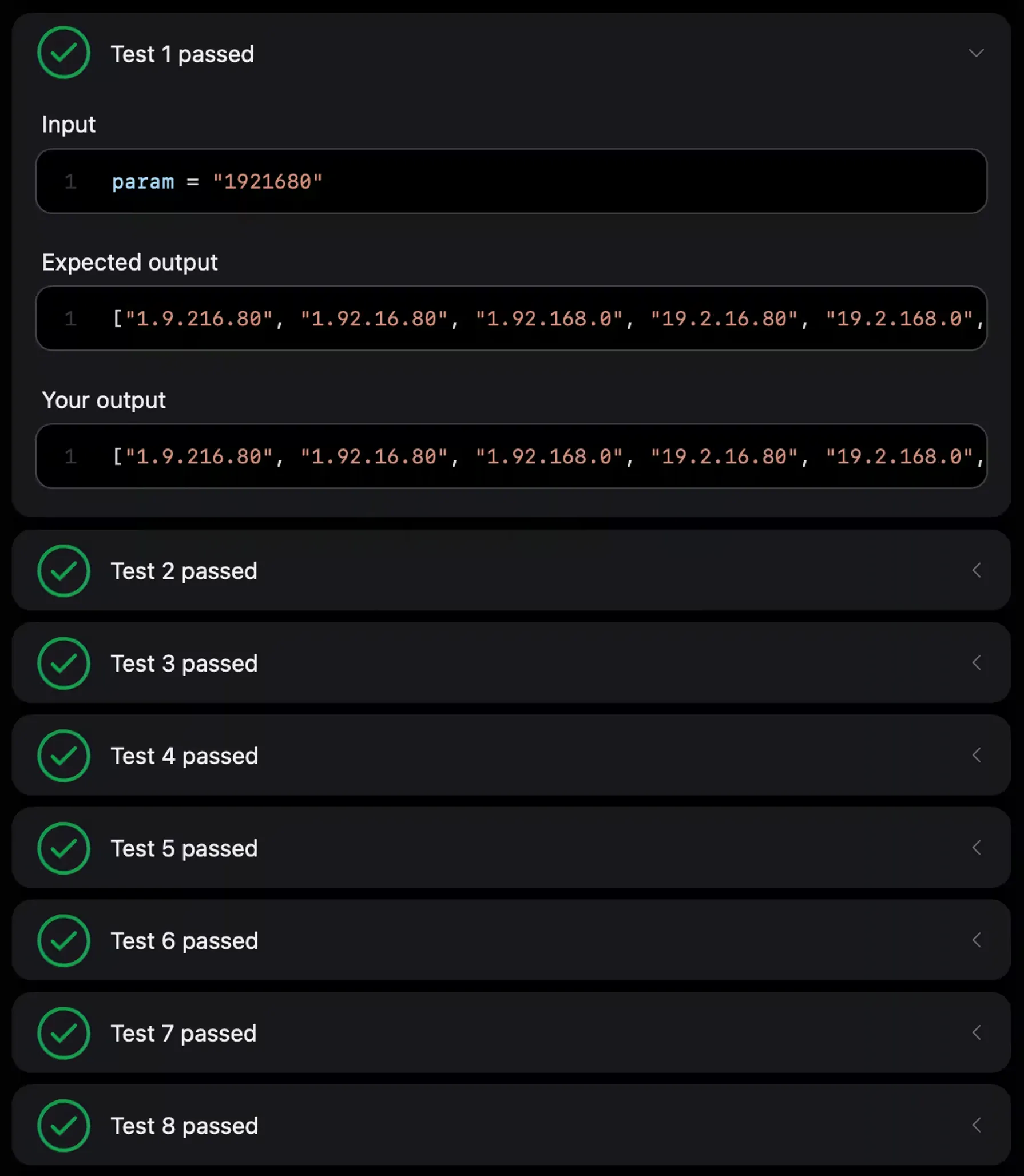Collapse Test 1 using its down chevron
Viewport: 1024px width, 1176px height.
click(976, 53)
